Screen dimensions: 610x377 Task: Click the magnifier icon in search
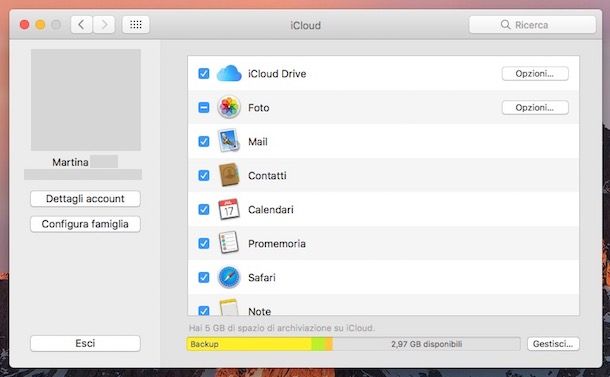tap(505, 25)
